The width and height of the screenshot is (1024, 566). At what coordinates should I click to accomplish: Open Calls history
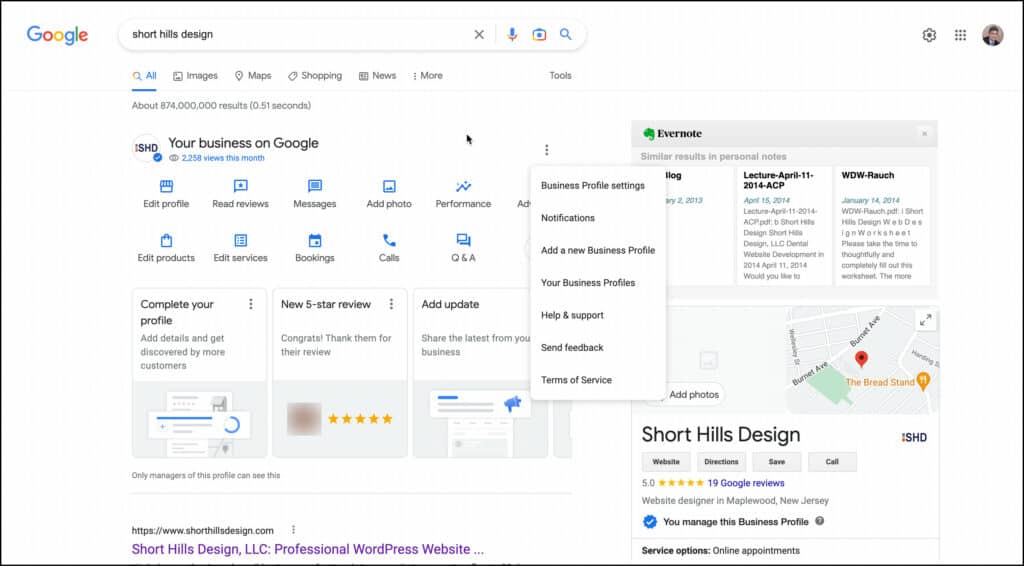click(389, 248)
